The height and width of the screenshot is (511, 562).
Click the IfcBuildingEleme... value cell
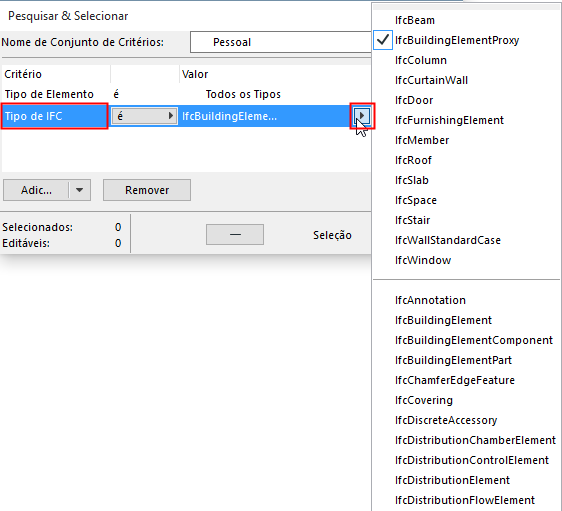point(229,116)
